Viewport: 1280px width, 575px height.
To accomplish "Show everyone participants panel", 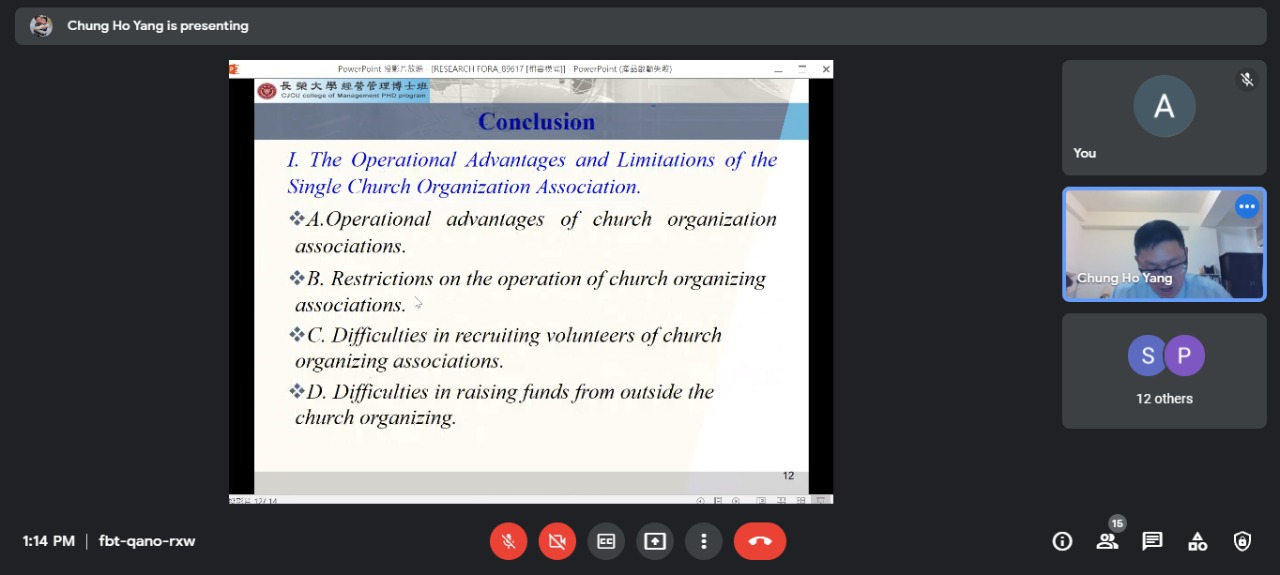I will 1107,541.
